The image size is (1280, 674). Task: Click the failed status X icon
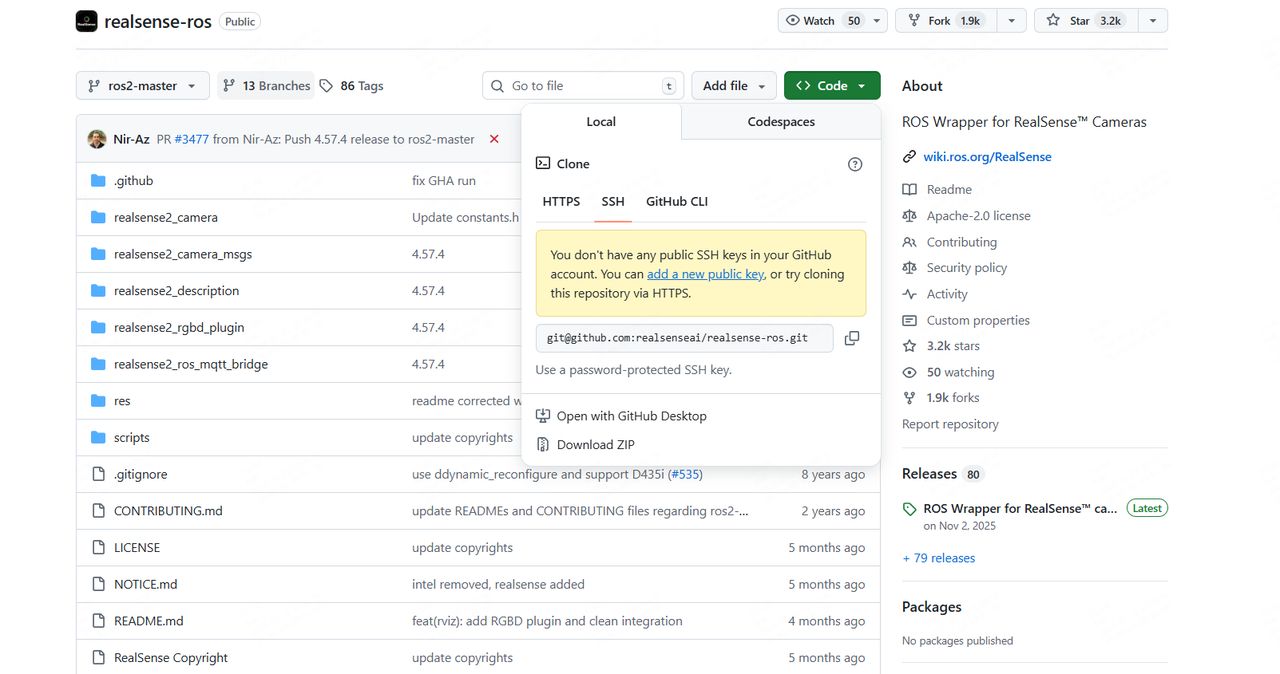[494, 139]
